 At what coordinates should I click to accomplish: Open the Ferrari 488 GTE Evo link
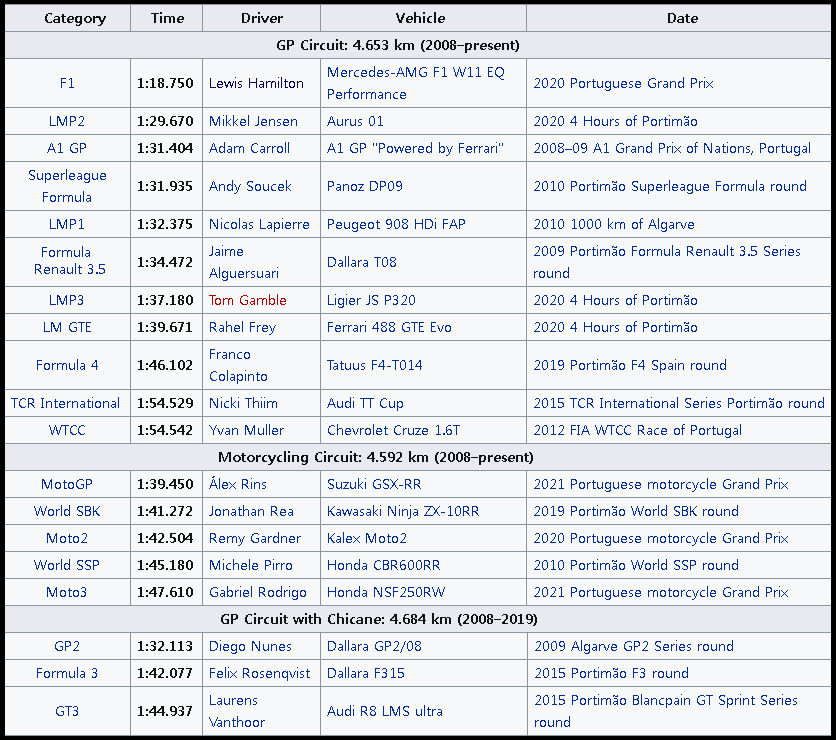click(389, 327)
